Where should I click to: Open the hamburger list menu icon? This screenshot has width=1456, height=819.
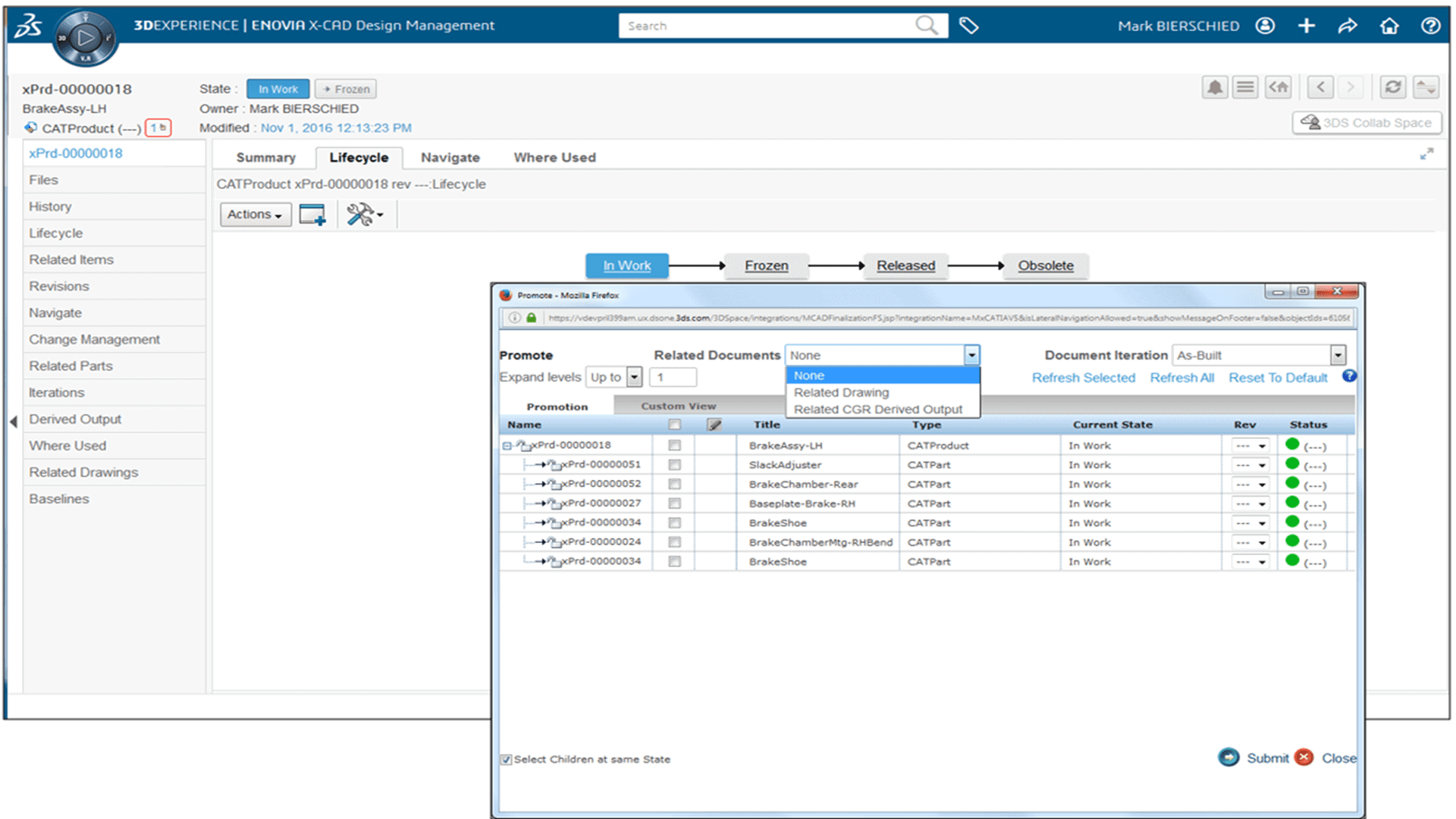click(1245, 87)
